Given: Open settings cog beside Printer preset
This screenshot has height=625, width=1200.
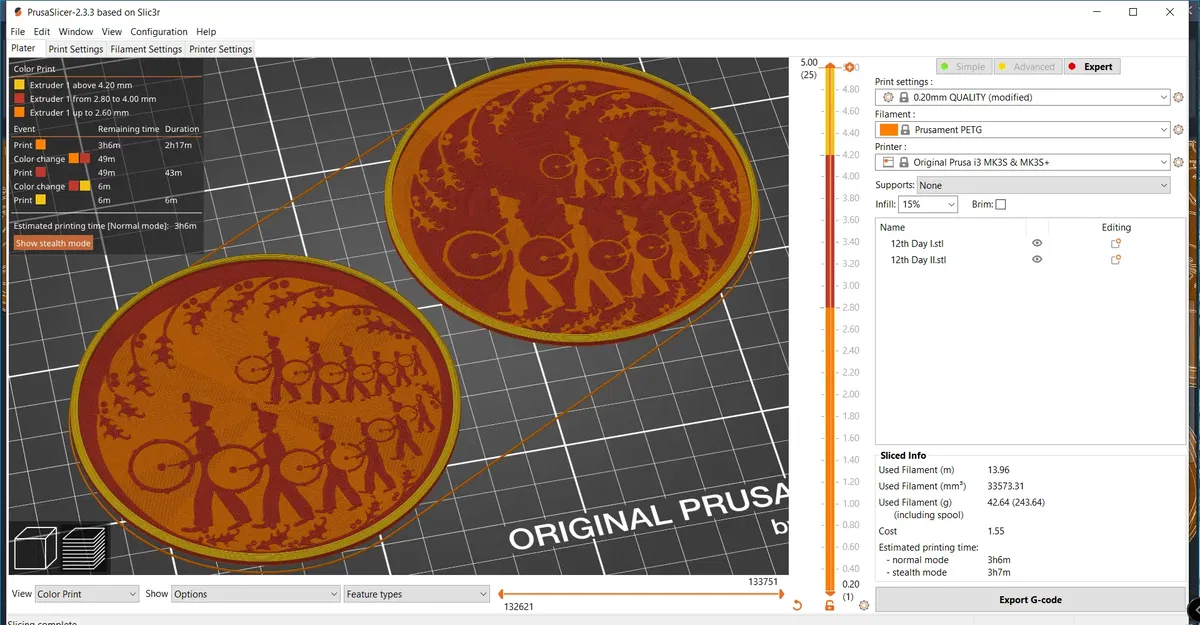Looking at the screenshot, I should pos(1178,162).
